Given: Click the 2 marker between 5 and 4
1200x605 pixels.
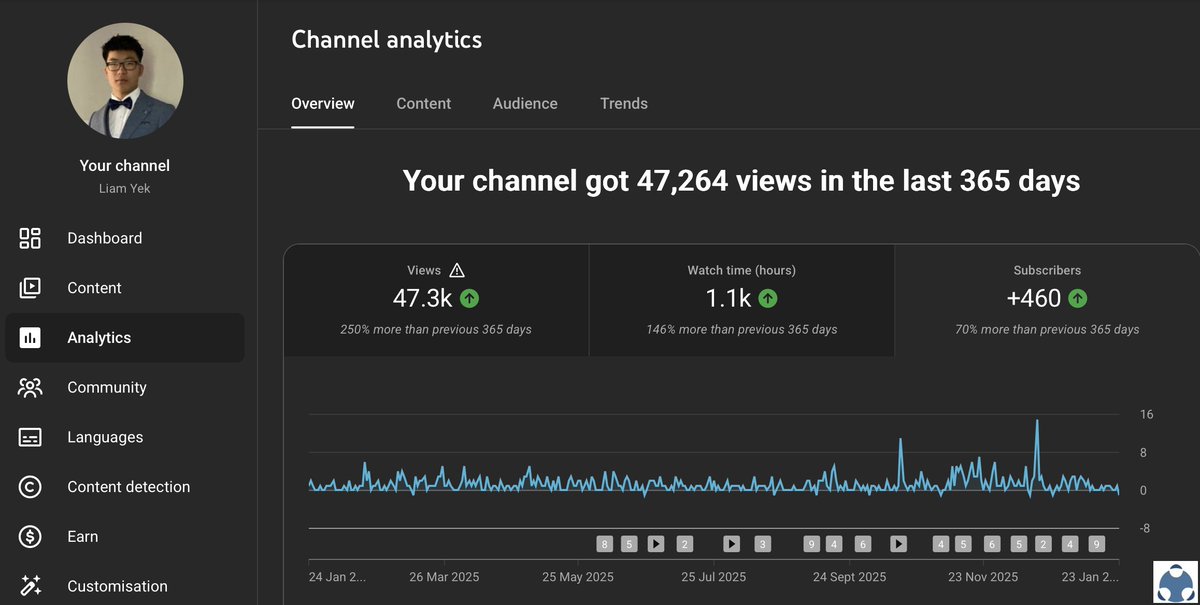Looking at the screenshot, I should (x=1043, y=544).
